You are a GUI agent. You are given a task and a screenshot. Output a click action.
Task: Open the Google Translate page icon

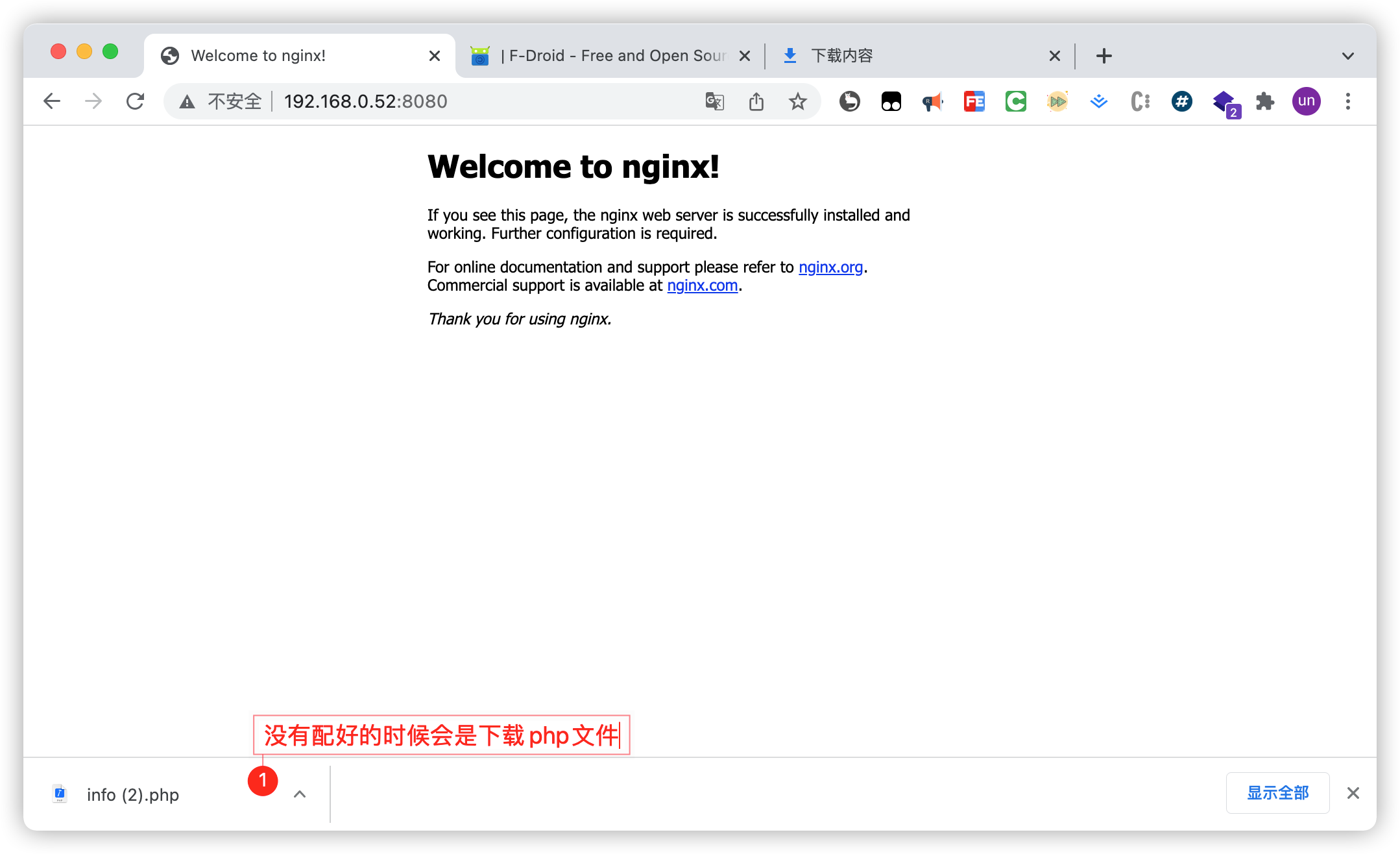[x=714, y=101]
